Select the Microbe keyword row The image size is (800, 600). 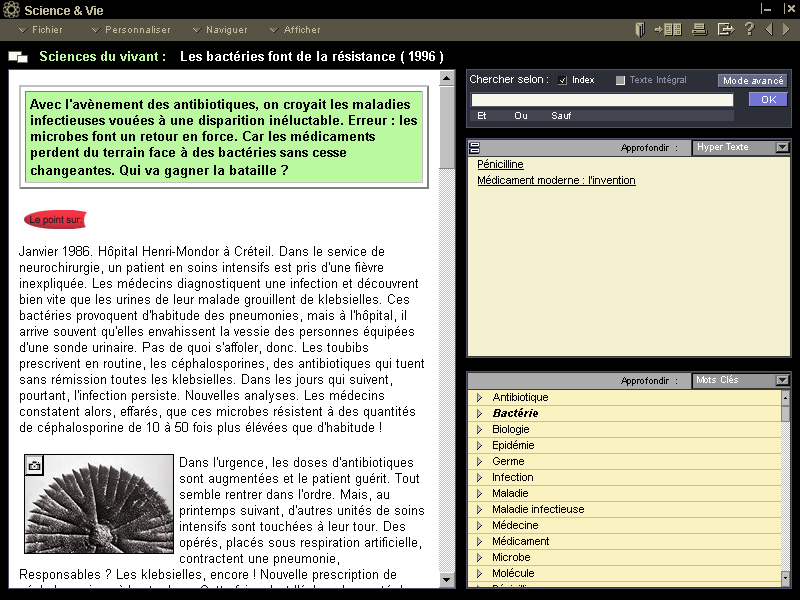[x=625, y=558]
